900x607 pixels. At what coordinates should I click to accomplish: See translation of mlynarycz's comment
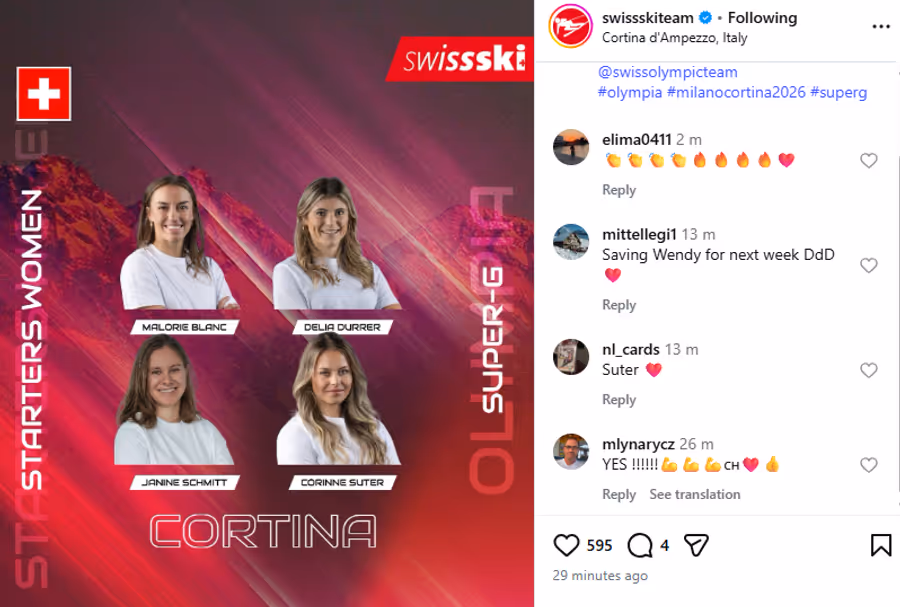click(695, 494)
